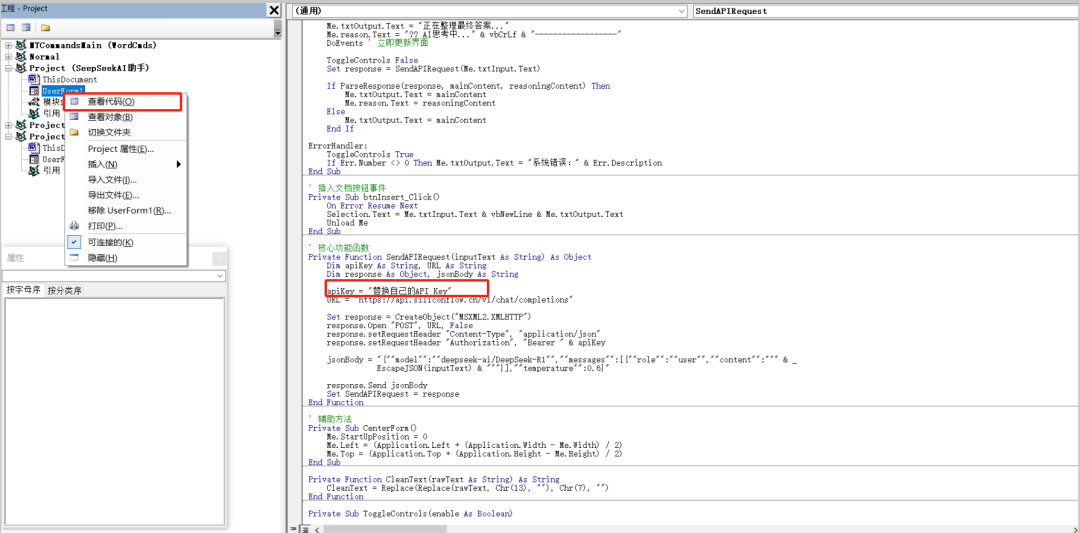Viewport: 1080px width, 533px height.
Task: Choose 查看对象(B) from context menu
Action: 125,117
